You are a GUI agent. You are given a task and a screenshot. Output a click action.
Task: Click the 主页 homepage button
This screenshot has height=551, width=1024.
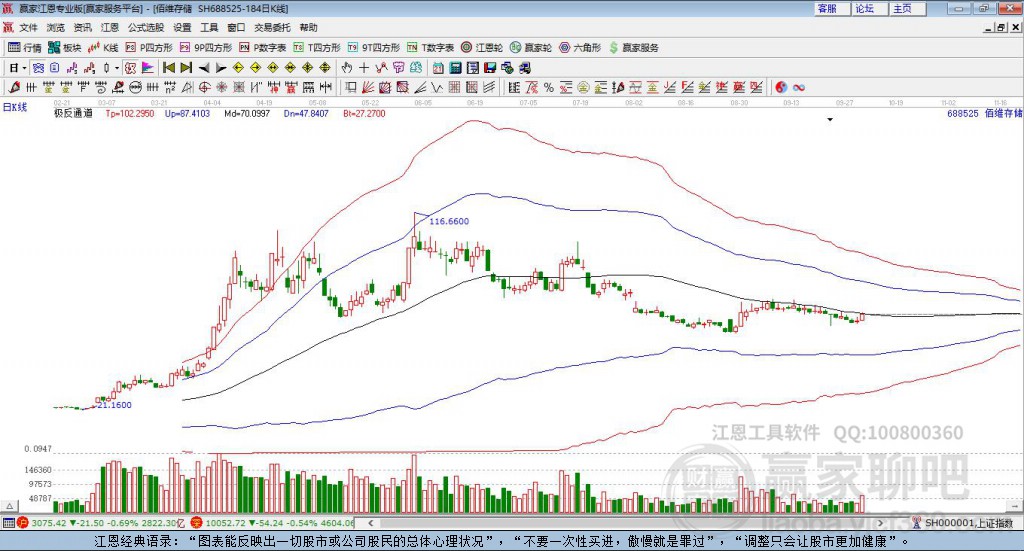tap(908, 8)
